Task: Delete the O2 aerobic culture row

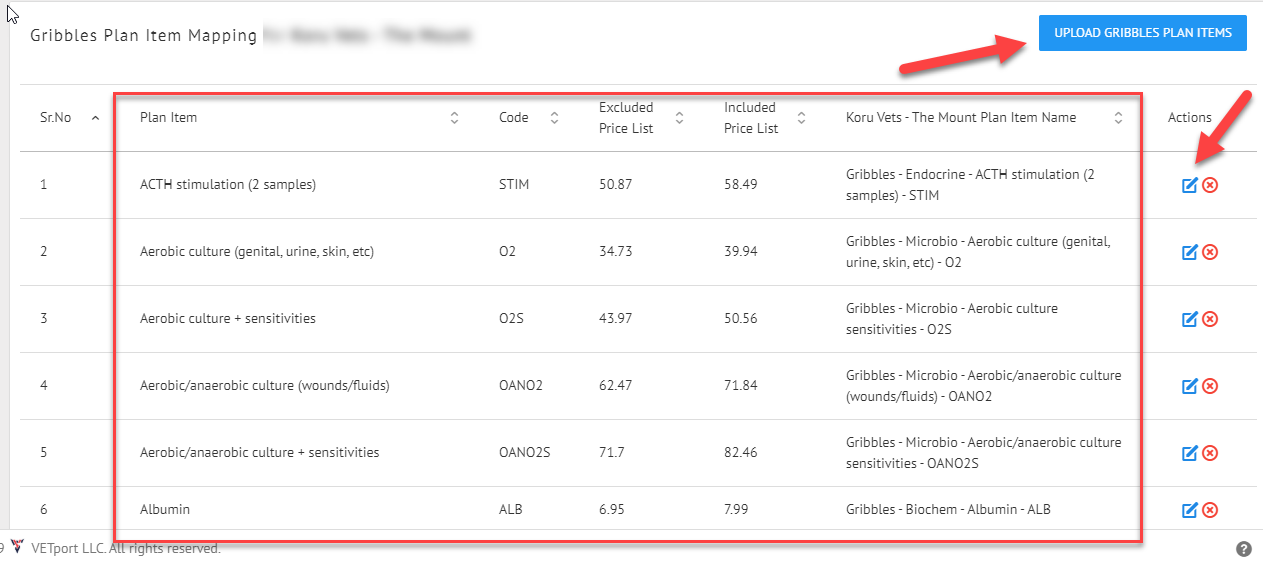Action: pyautogui.click(x=1210, y=252)
